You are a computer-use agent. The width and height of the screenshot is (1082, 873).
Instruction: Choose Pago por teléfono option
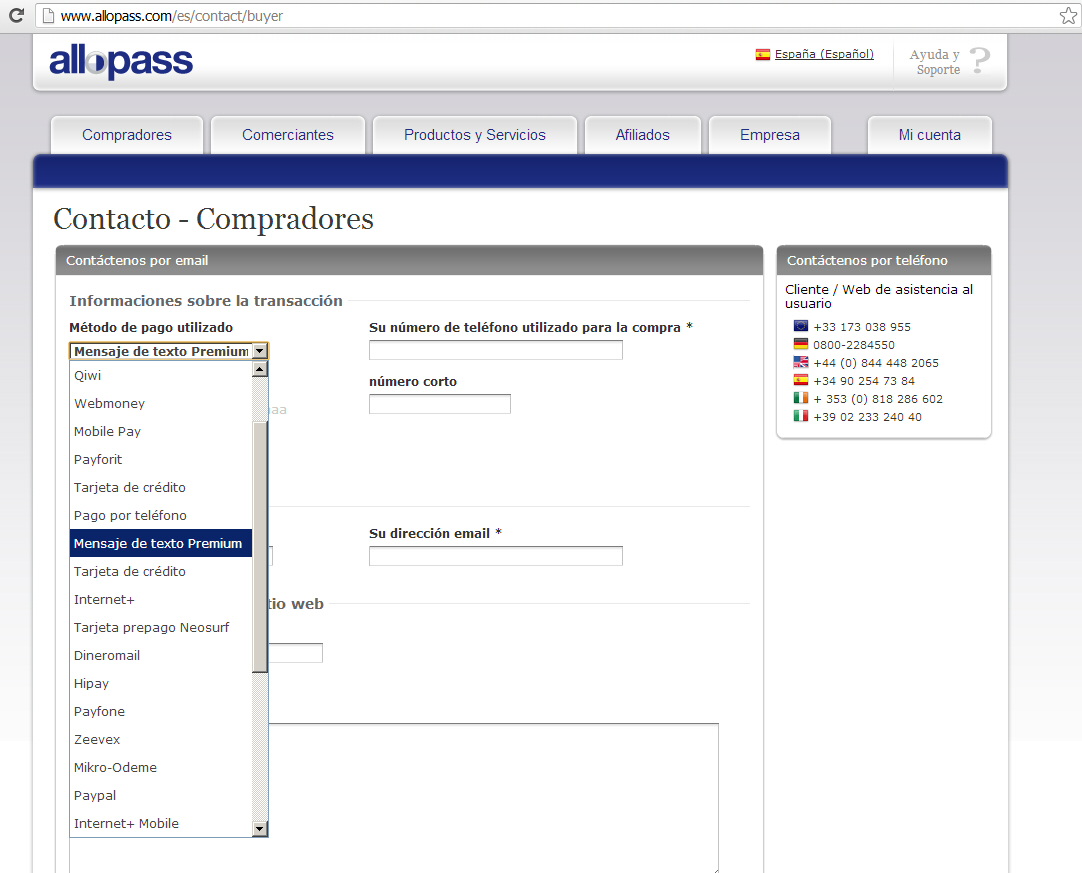(161, 516)
